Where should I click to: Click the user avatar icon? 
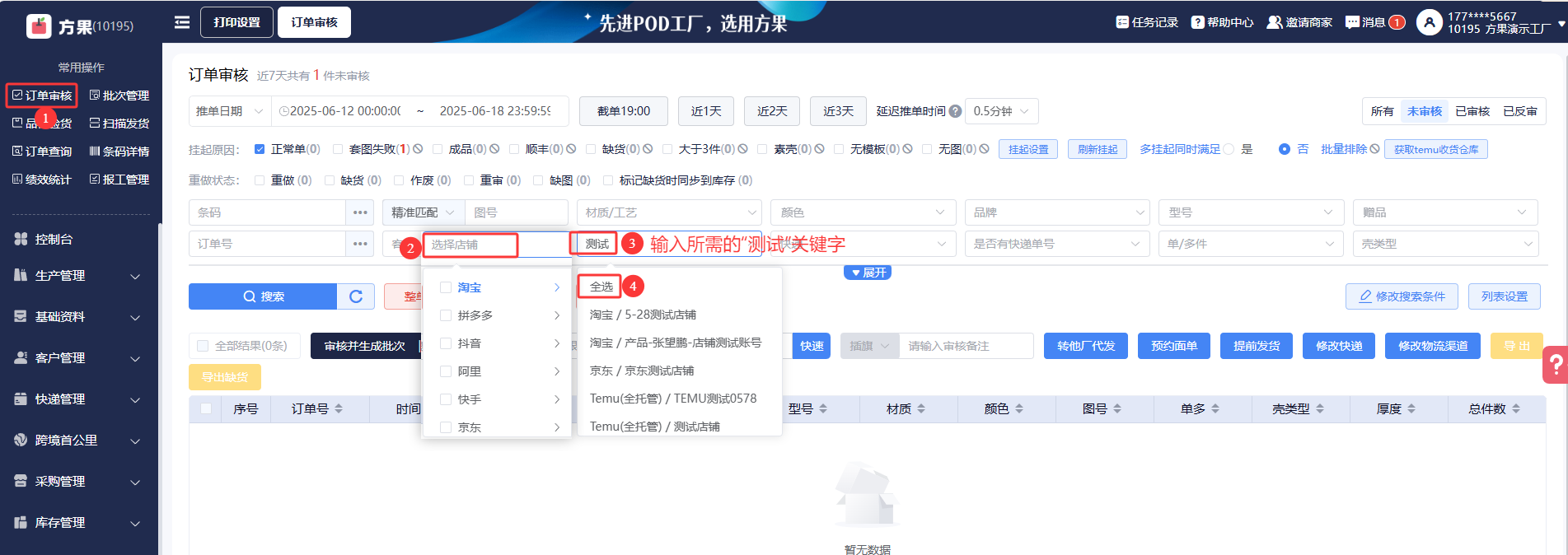pos(1430,22)
